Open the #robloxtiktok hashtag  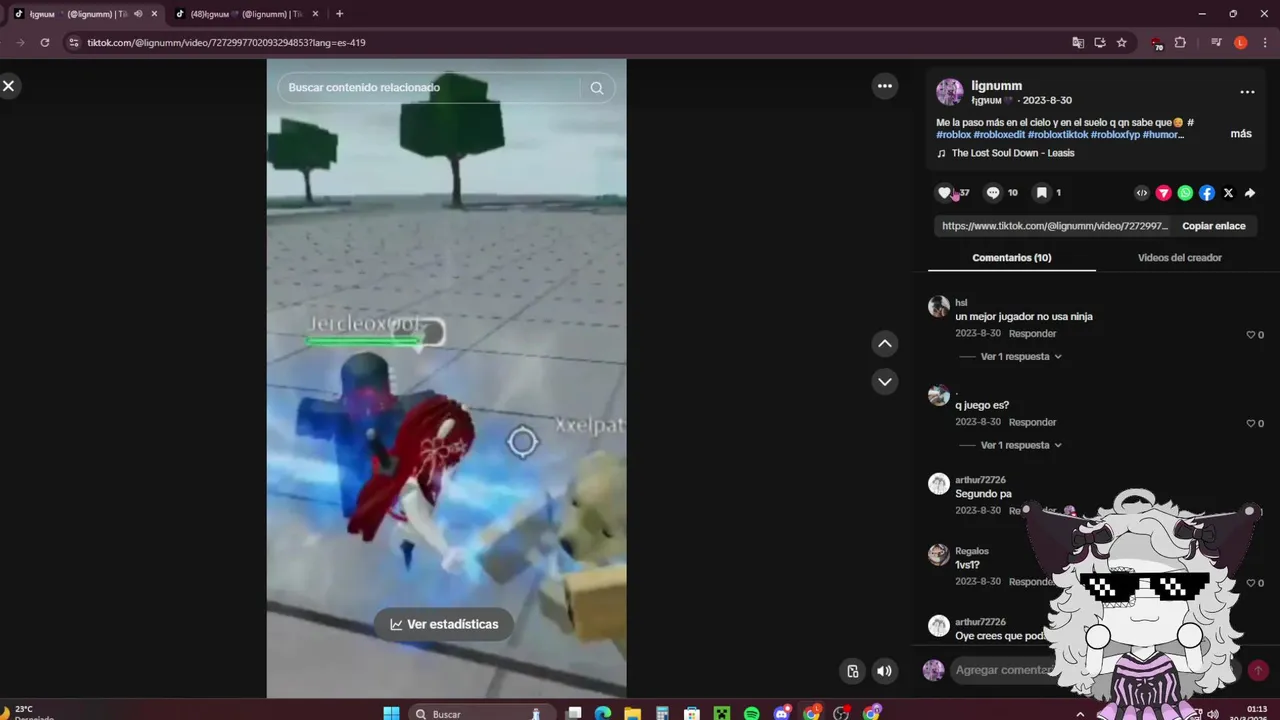coord(1058,135)
